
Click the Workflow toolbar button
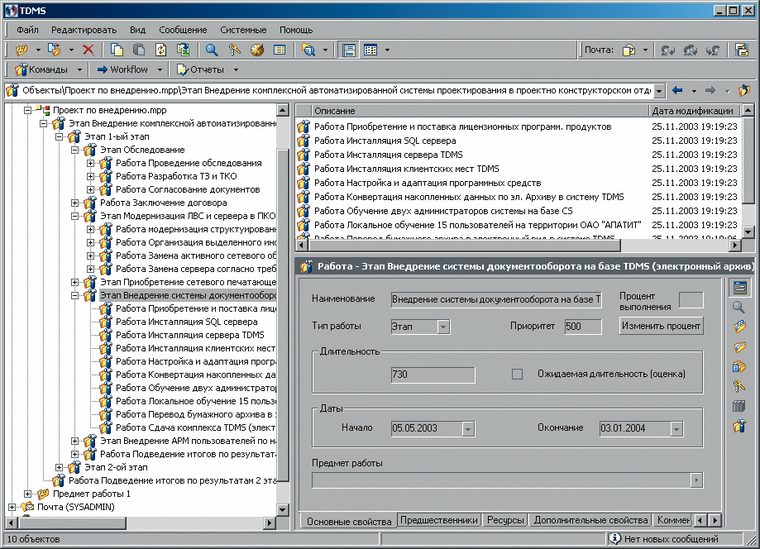tap(123, 70)
